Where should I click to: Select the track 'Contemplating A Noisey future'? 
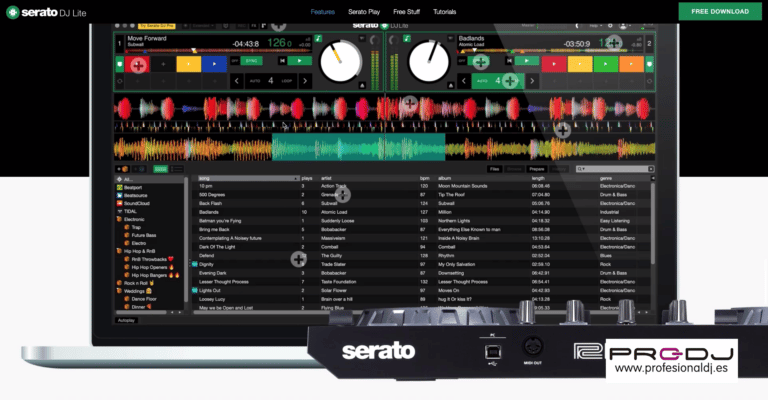(x=230, y=238)
